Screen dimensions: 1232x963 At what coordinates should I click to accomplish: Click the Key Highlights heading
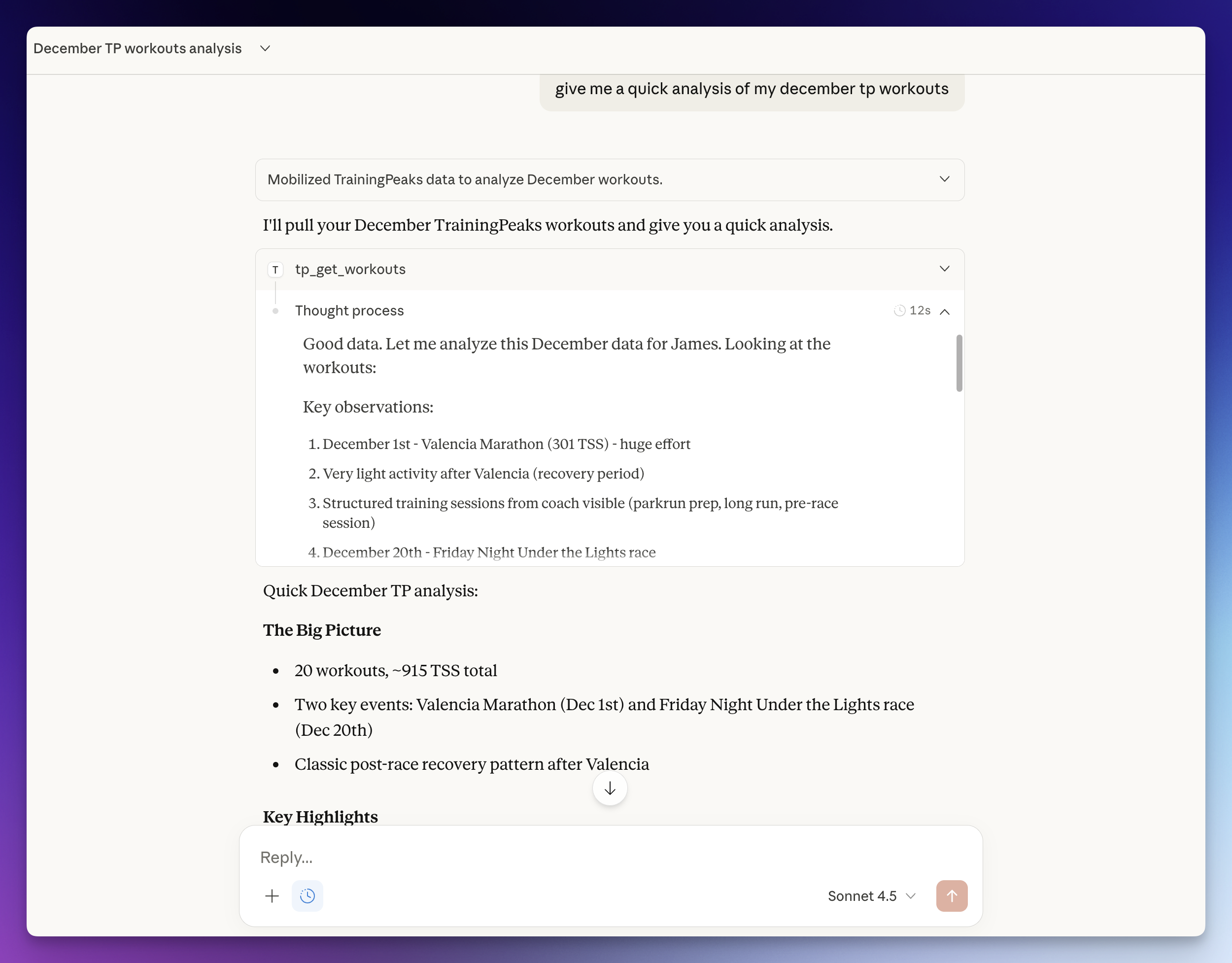coord(320,816)
